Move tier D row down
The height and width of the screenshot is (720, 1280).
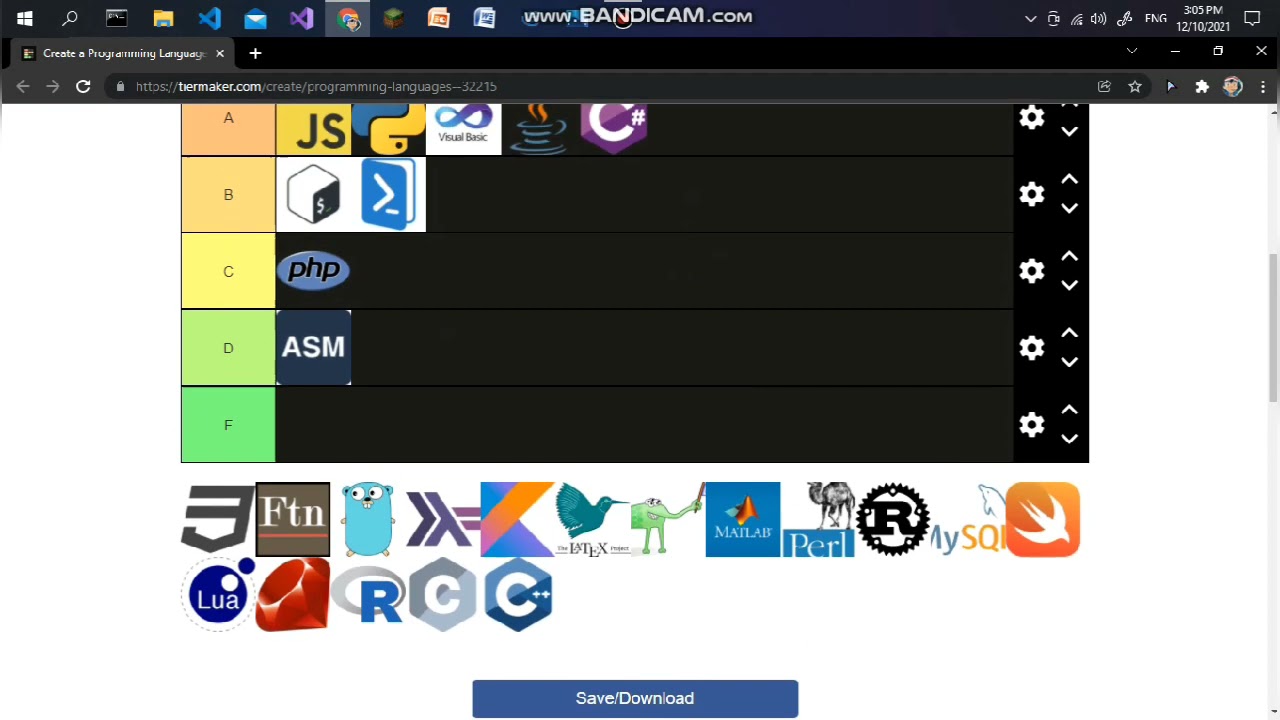[1069, 362]
